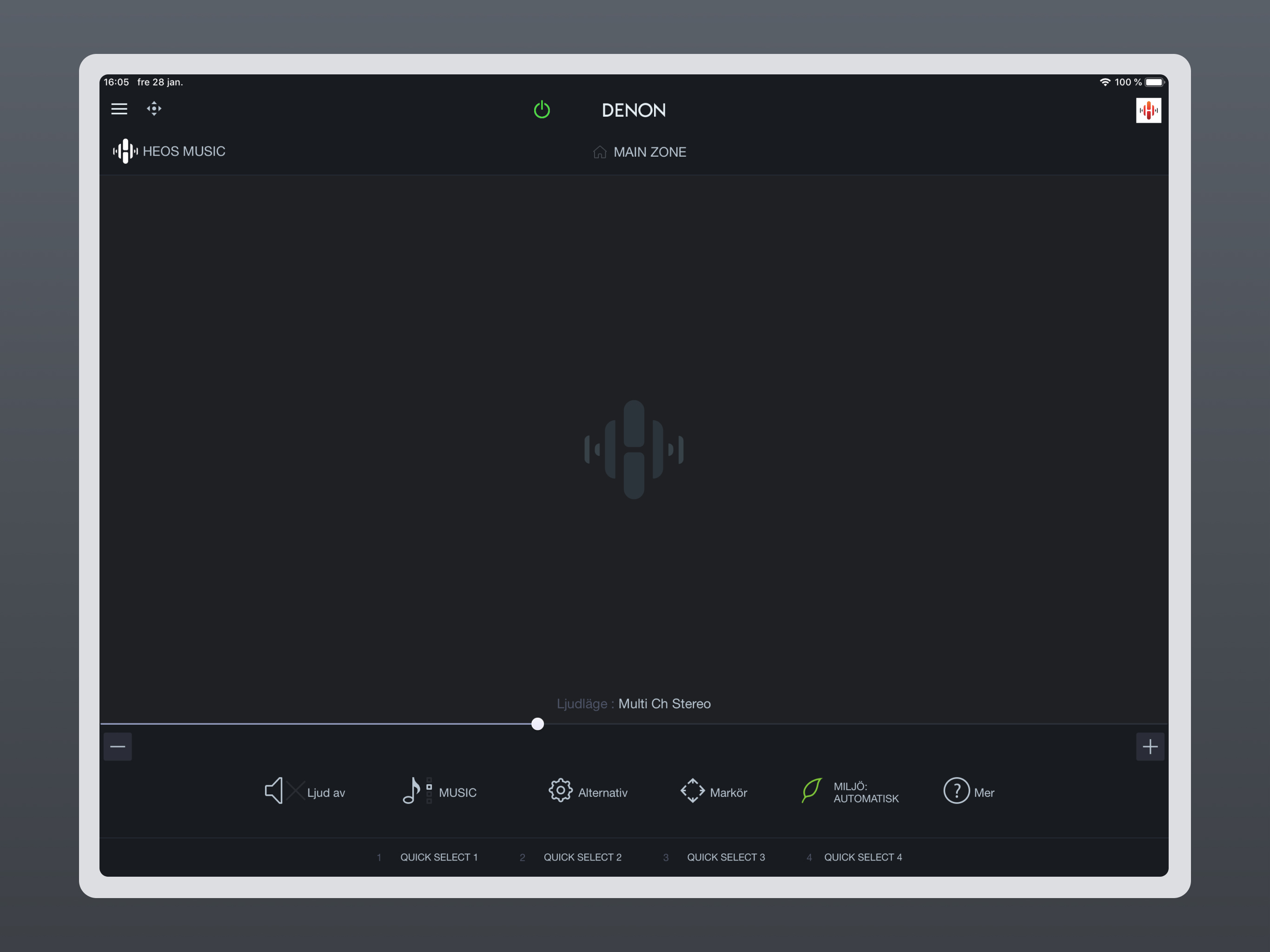Decrease volume with the minus button
This screenshot has width=1270, height=952.
coord(118,747)
